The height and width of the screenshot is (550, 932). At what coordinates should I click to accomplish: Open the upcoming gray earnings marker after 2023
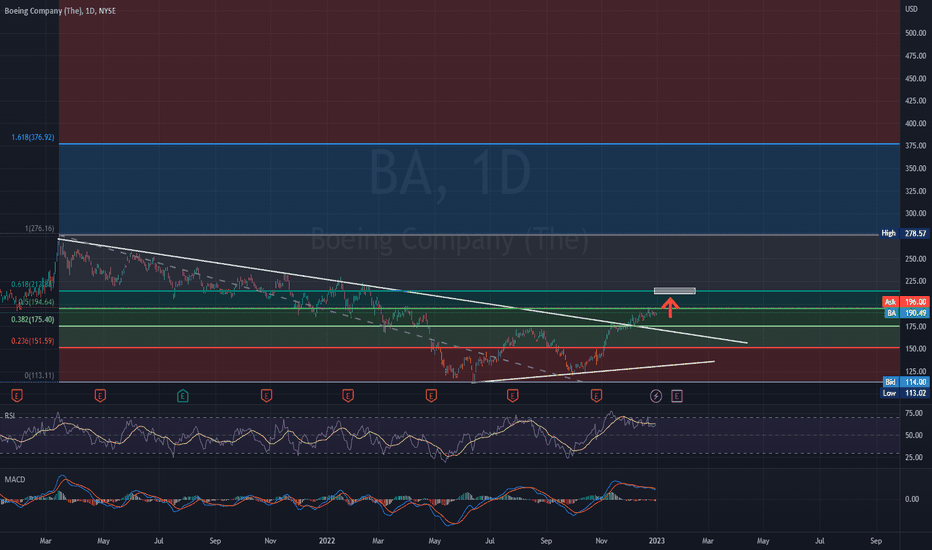pyautogui.click(x=676, y=396)
